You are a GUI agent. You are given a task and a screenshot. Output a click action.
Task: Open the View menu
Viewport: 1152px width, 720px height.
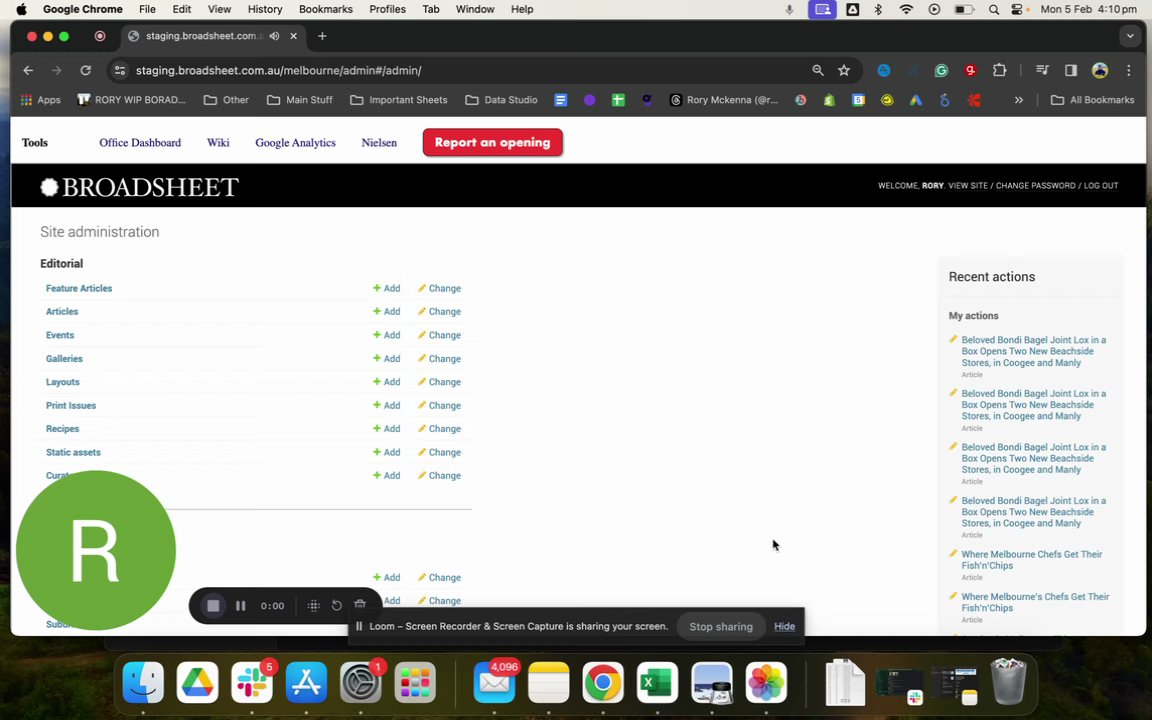[x=219, y=9]
